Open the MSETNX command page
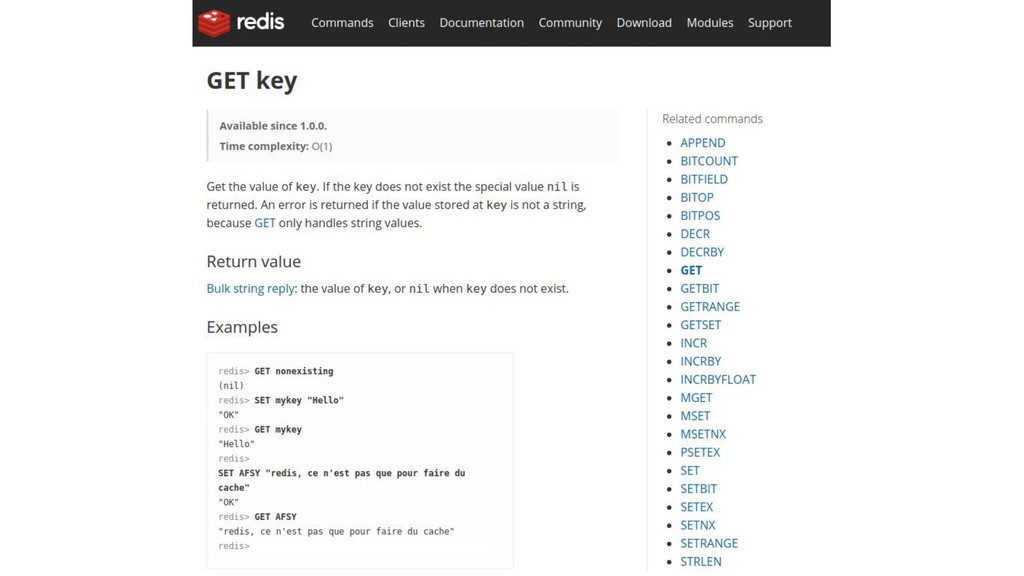The height and width of the screenshot is (576, 1024). click(x=703, y=434)
